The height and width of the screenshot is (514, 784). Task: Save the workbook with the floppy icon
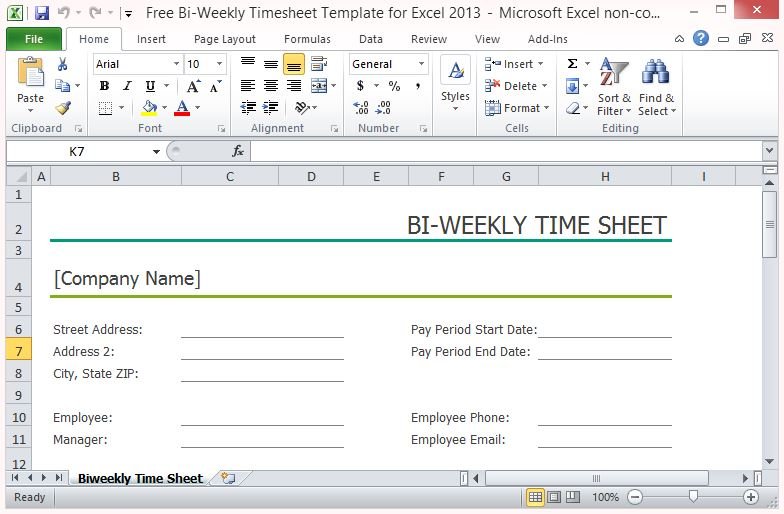point(42,12)
